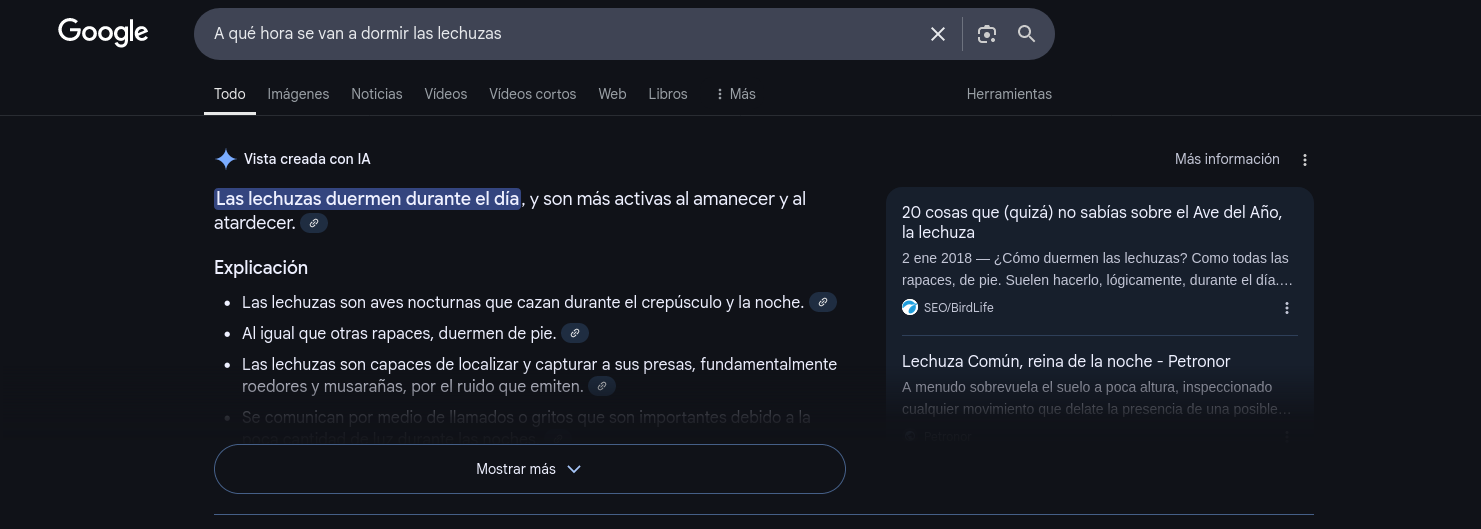Click bullet 'Las lechuzas son aves nocturnas'
1481x529 pixels.
pos(523,302)
